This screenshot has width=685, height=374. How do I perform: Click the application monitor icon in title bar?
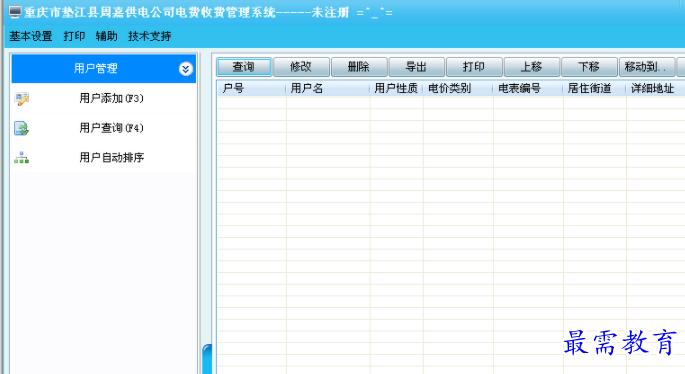click(15, 12)
